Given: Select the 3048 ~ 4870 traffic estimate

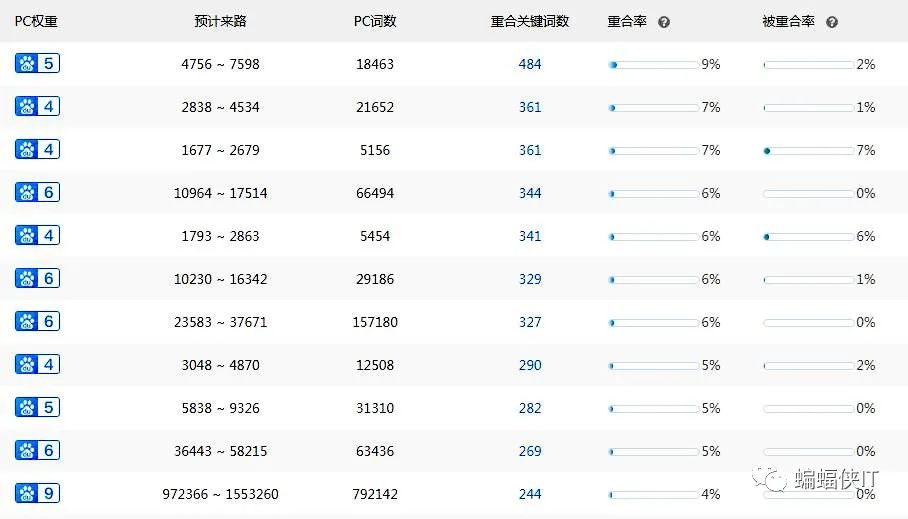Looking at the screenshot, I should pos(220,365).
